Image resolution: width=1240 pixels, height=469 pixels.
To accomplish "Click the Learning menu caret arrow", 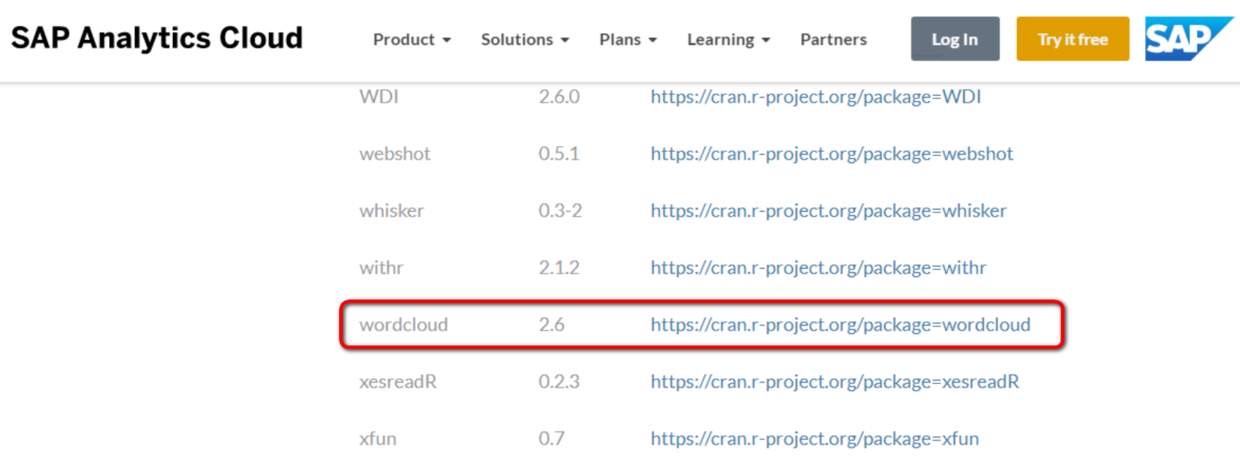I will [765, 41].
